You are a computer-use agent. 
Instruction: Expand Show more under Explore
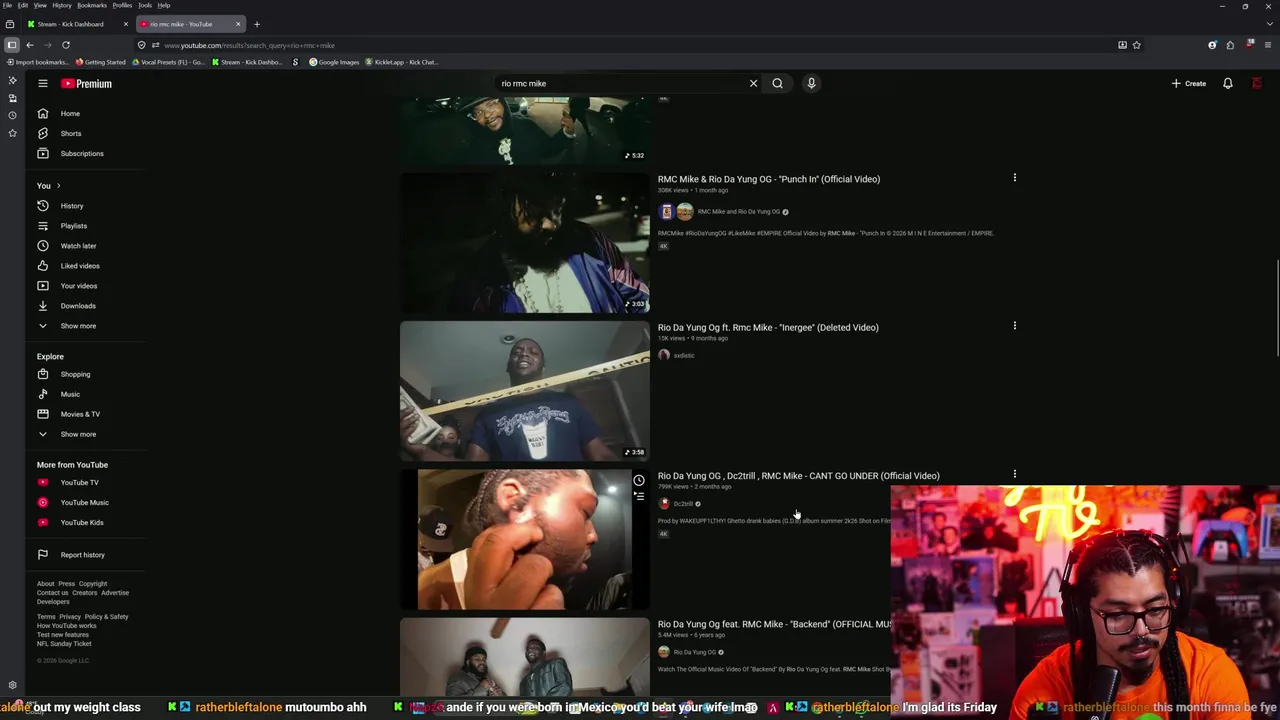pos(77,434)
